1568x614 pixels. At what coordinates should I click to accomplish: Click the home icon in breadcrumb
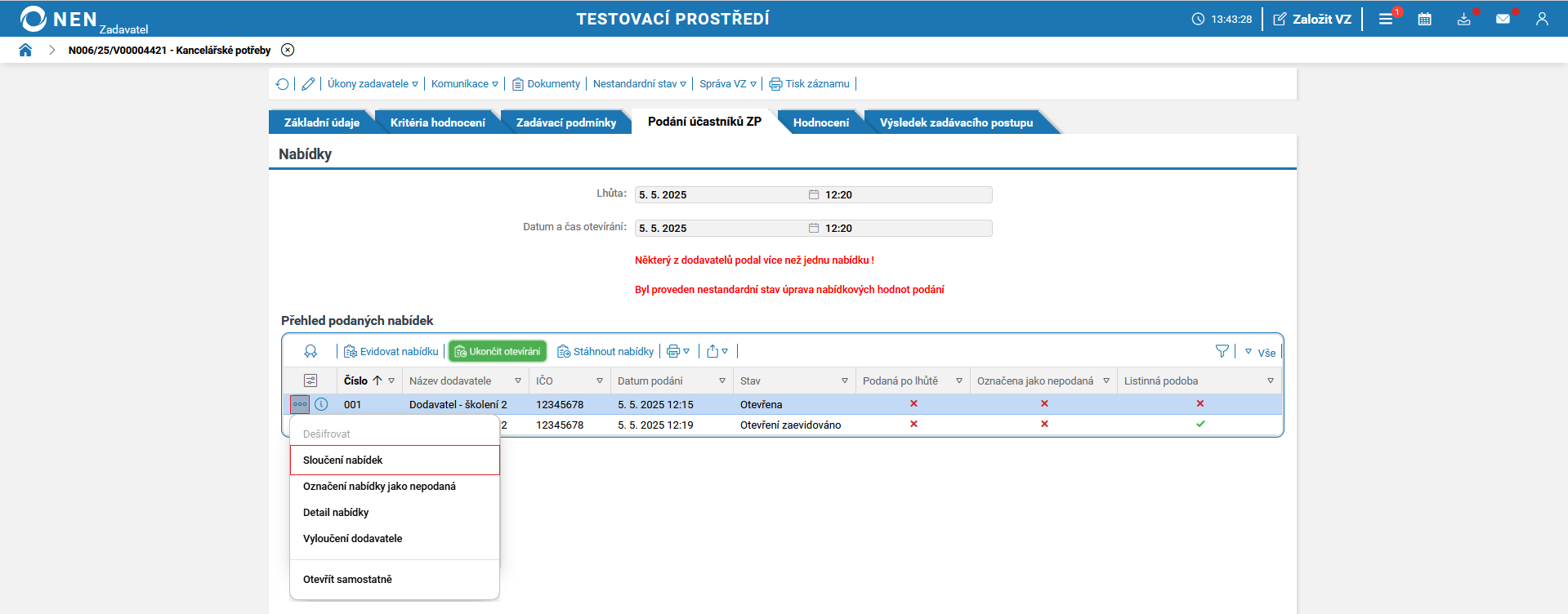25,50
